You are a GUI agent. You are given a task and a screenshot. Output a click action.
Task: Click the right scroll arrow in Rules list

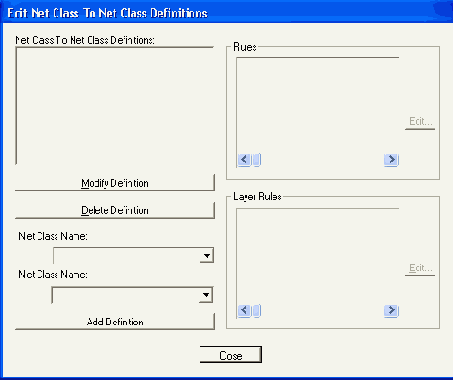(x=391, y=160)
